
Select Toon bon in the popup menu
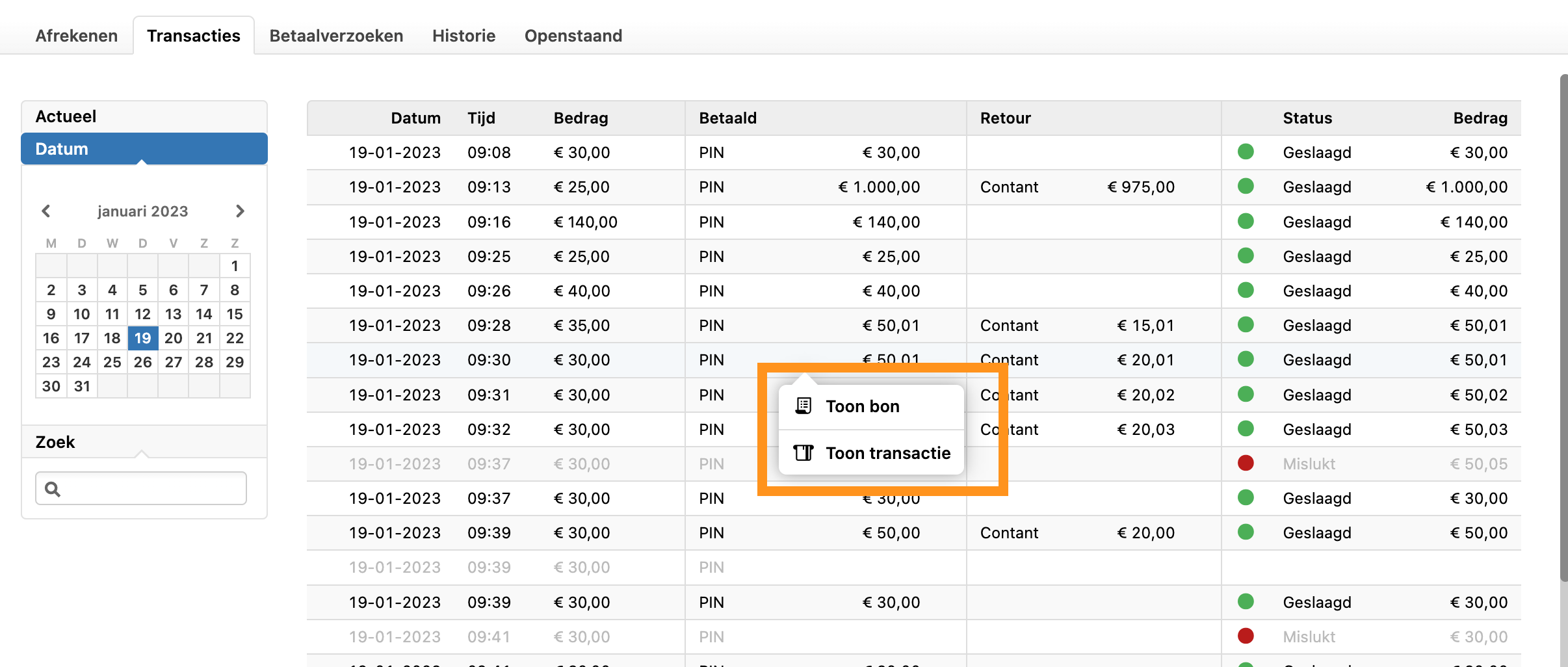(x=863, y=406)
